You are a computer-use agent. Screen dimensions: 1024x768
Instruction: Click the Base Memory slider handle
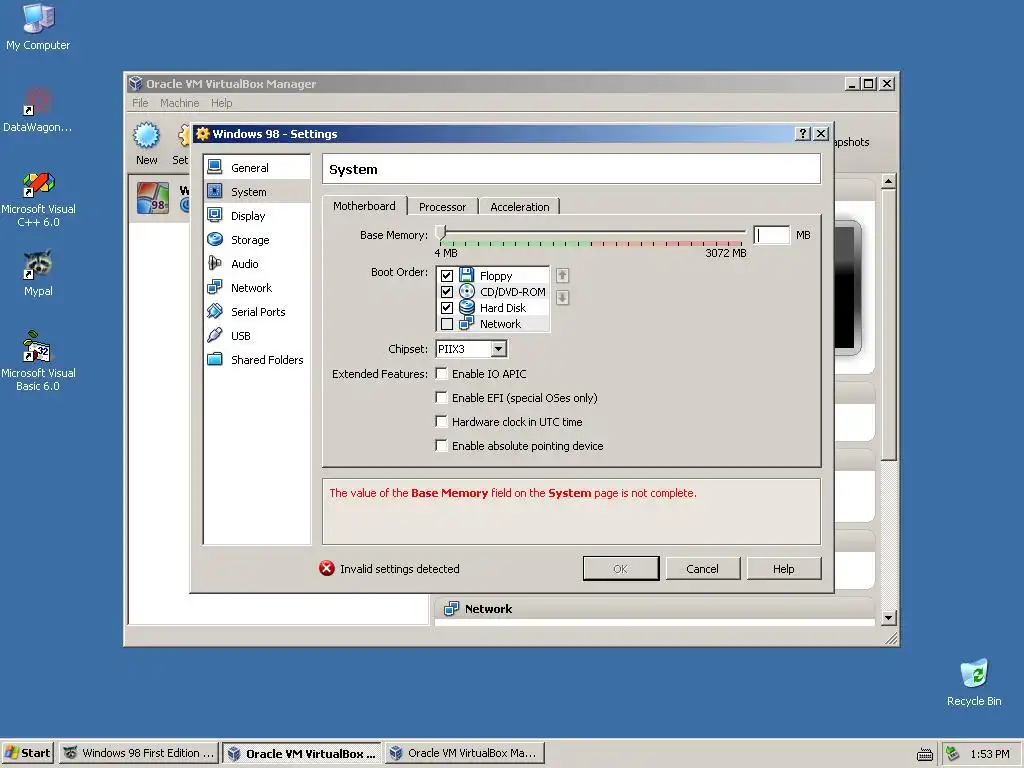click(441, 233)
